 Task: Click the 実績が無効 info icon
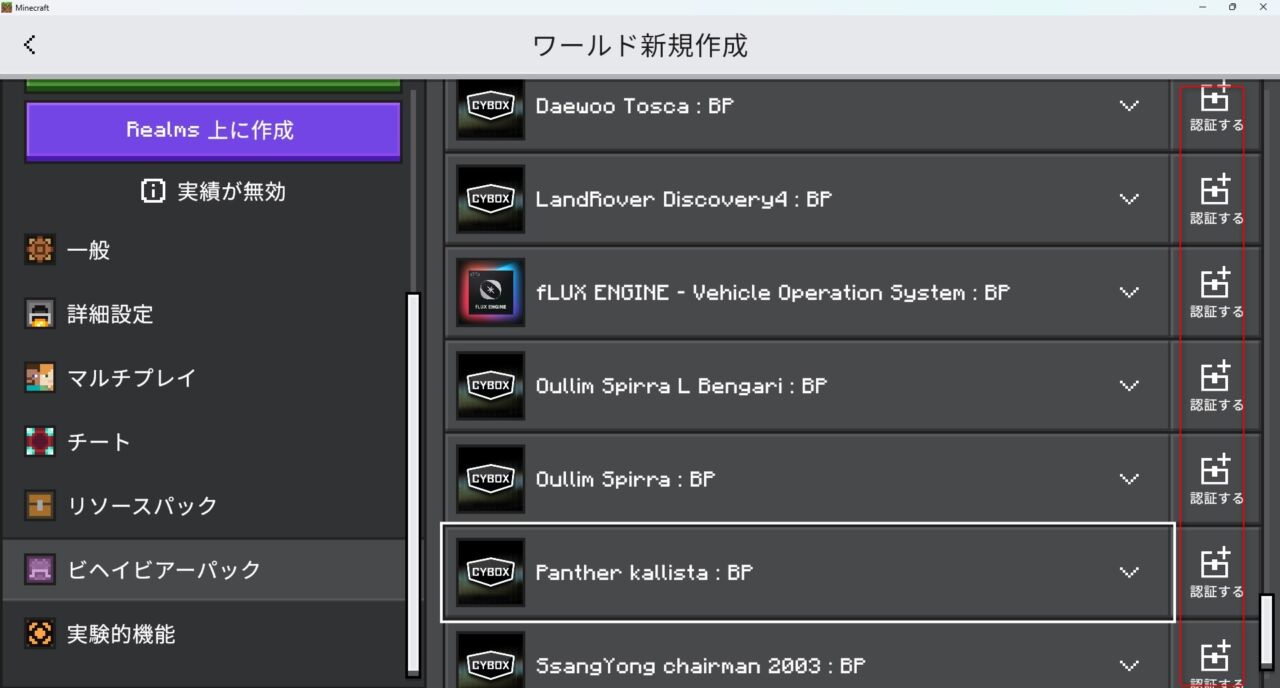click(x=152, y=191)
